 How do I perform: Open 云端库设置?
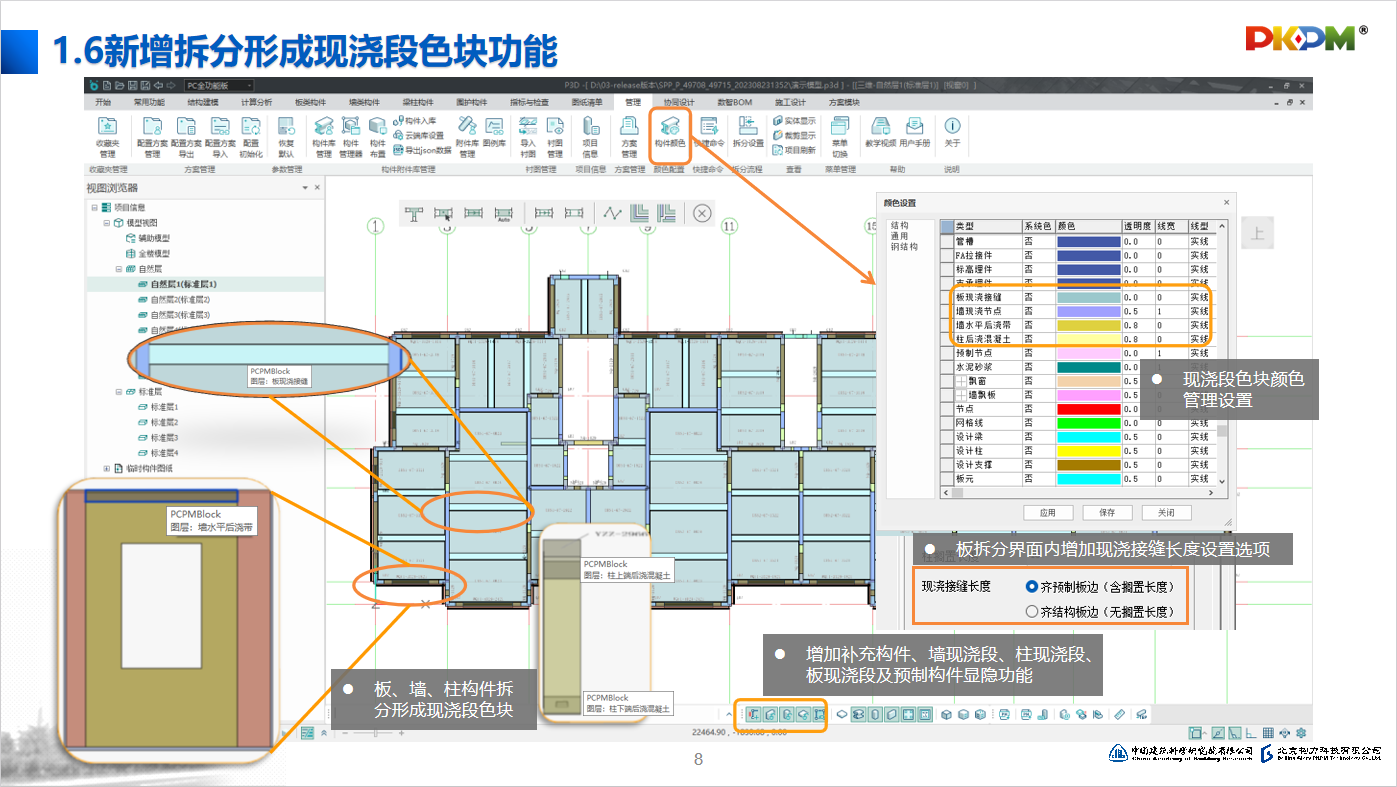418,135
